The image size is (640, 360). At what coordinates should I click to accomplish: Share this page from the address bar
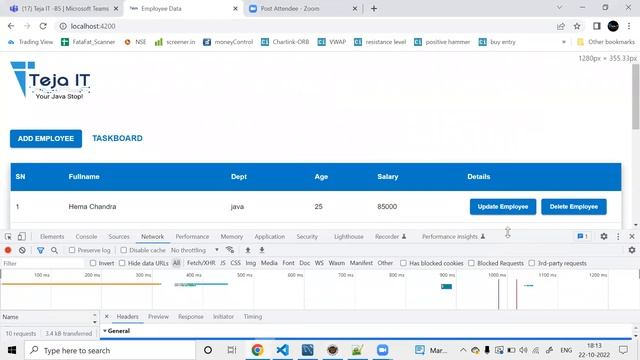tap(561, 26)
